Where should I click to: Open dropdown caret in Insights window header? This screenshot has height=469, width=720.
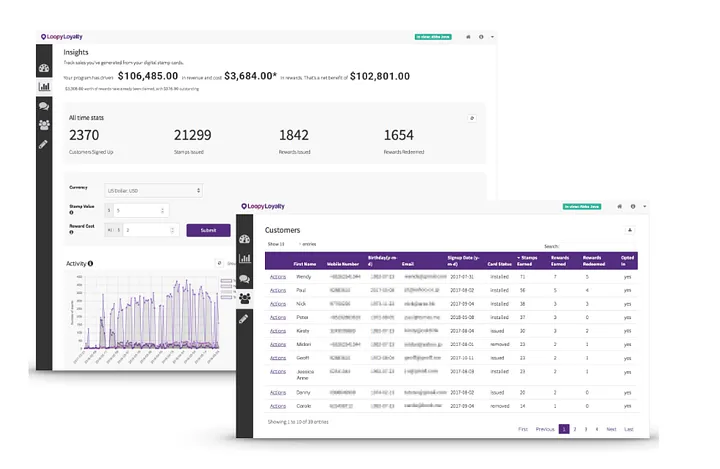pos(492,37)
